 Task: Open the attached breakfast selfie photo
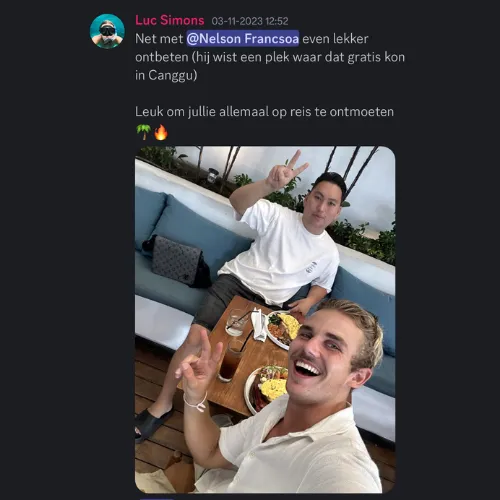pyautogui.click(x=265, y=319)
